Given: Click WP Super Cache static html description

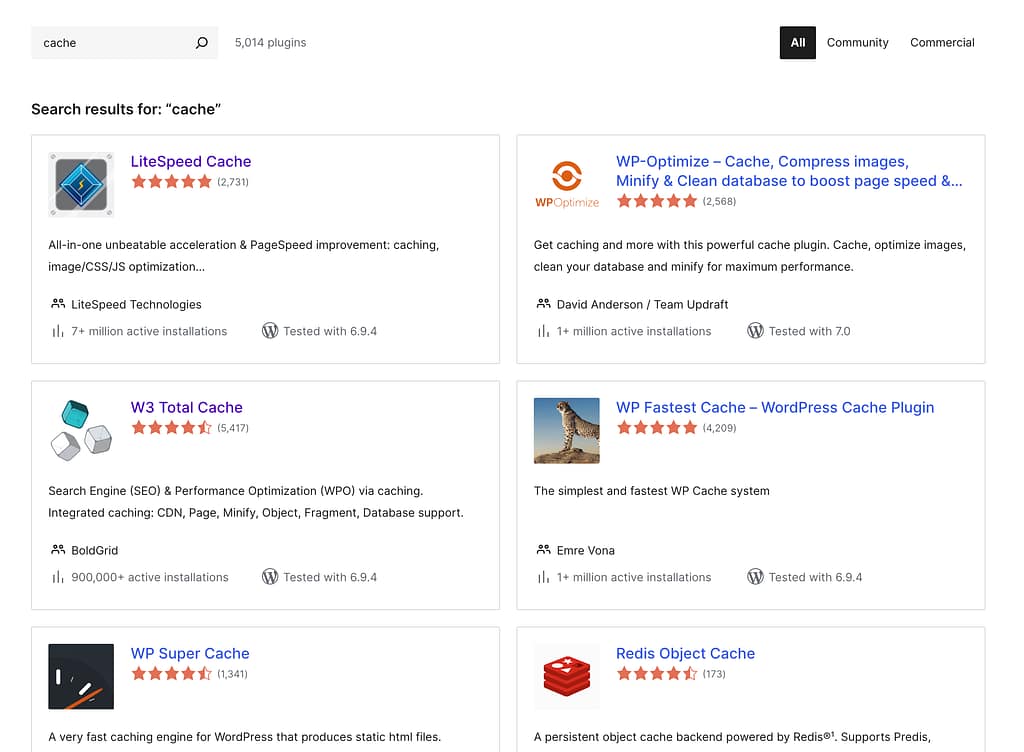Looking at the screenshot, I should point(244,737).
